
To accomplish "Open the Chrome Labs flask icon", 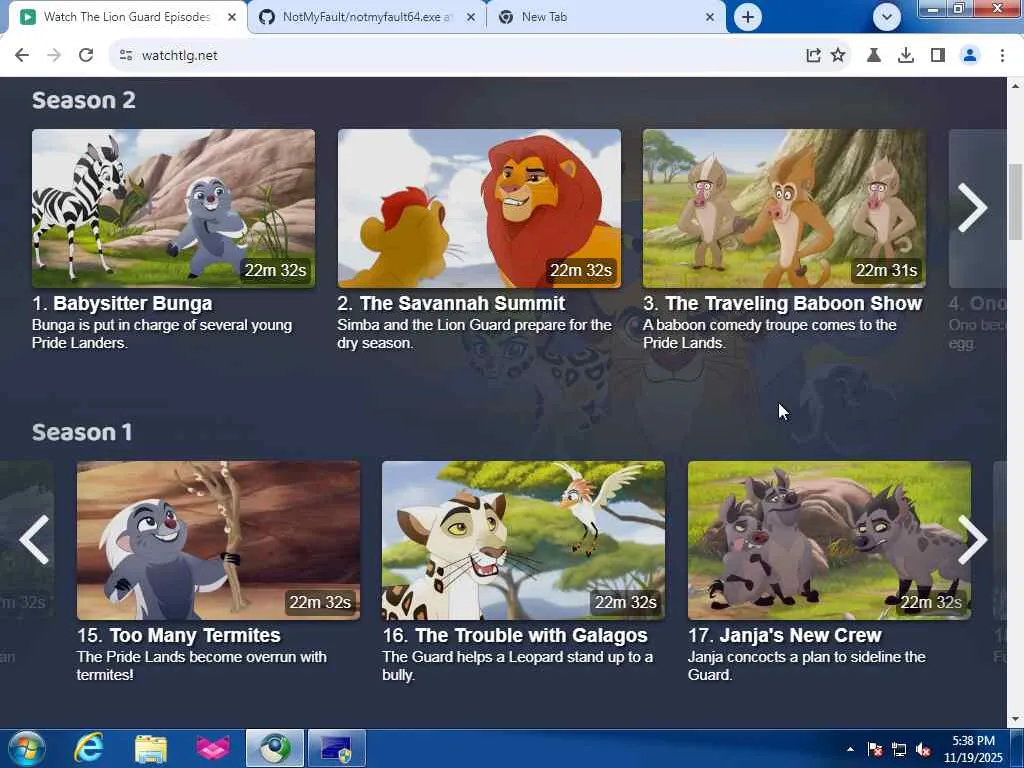I will pos(874,56).
